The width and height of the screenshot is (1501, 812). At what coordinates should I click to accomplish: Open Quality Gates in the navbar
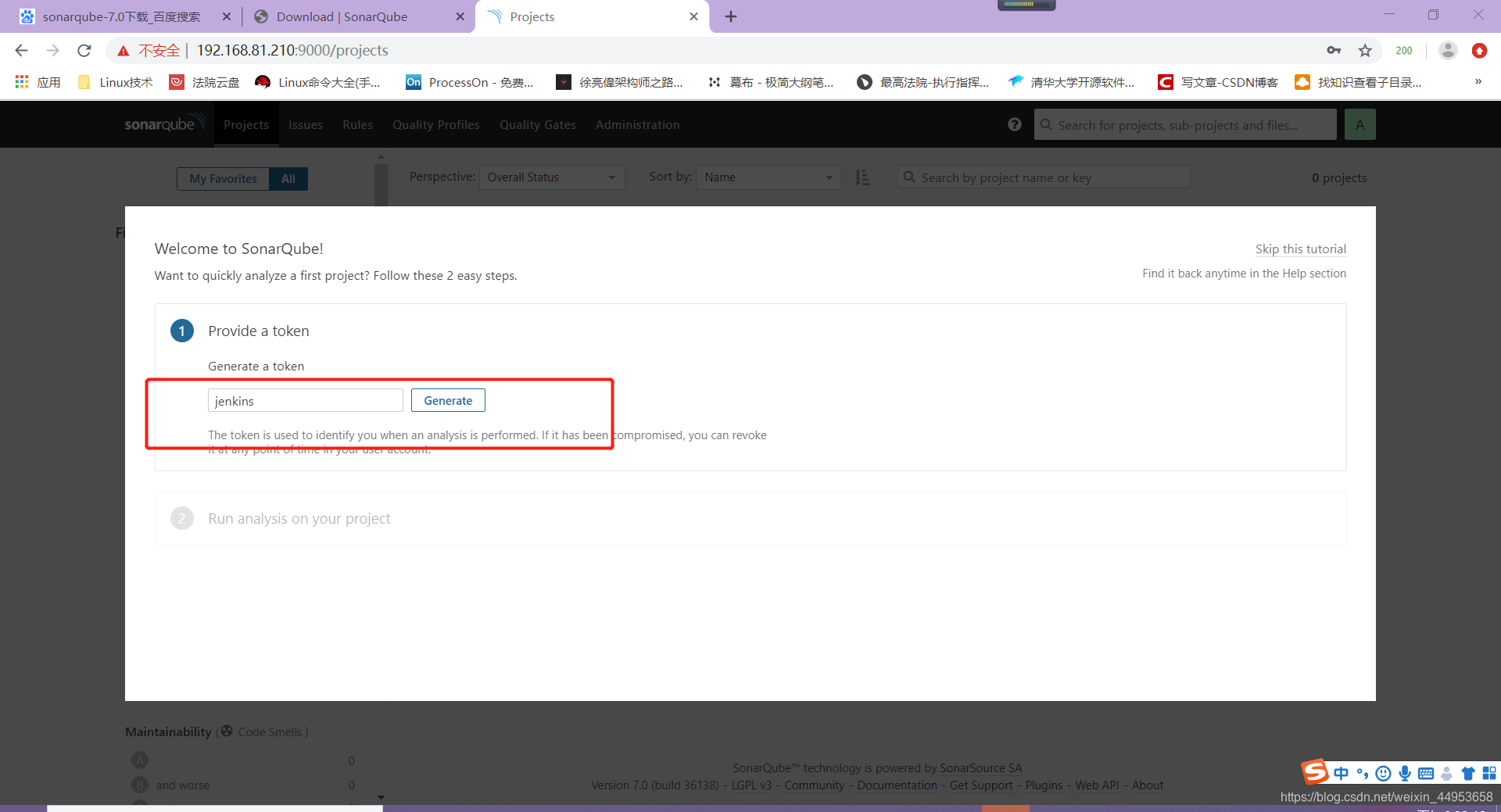pos(538,125)
